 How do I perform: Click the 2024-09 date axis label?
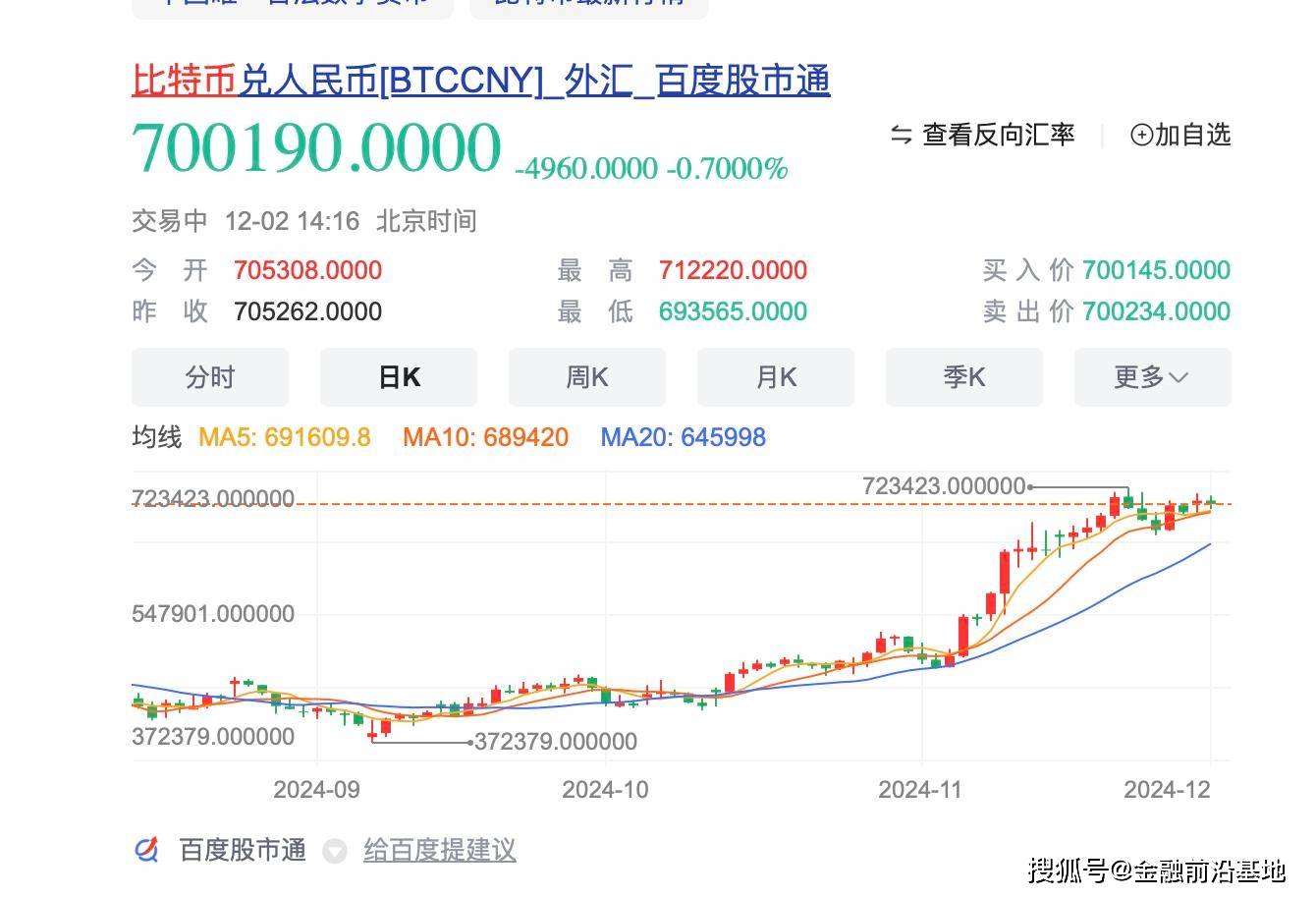coord(316,789)
